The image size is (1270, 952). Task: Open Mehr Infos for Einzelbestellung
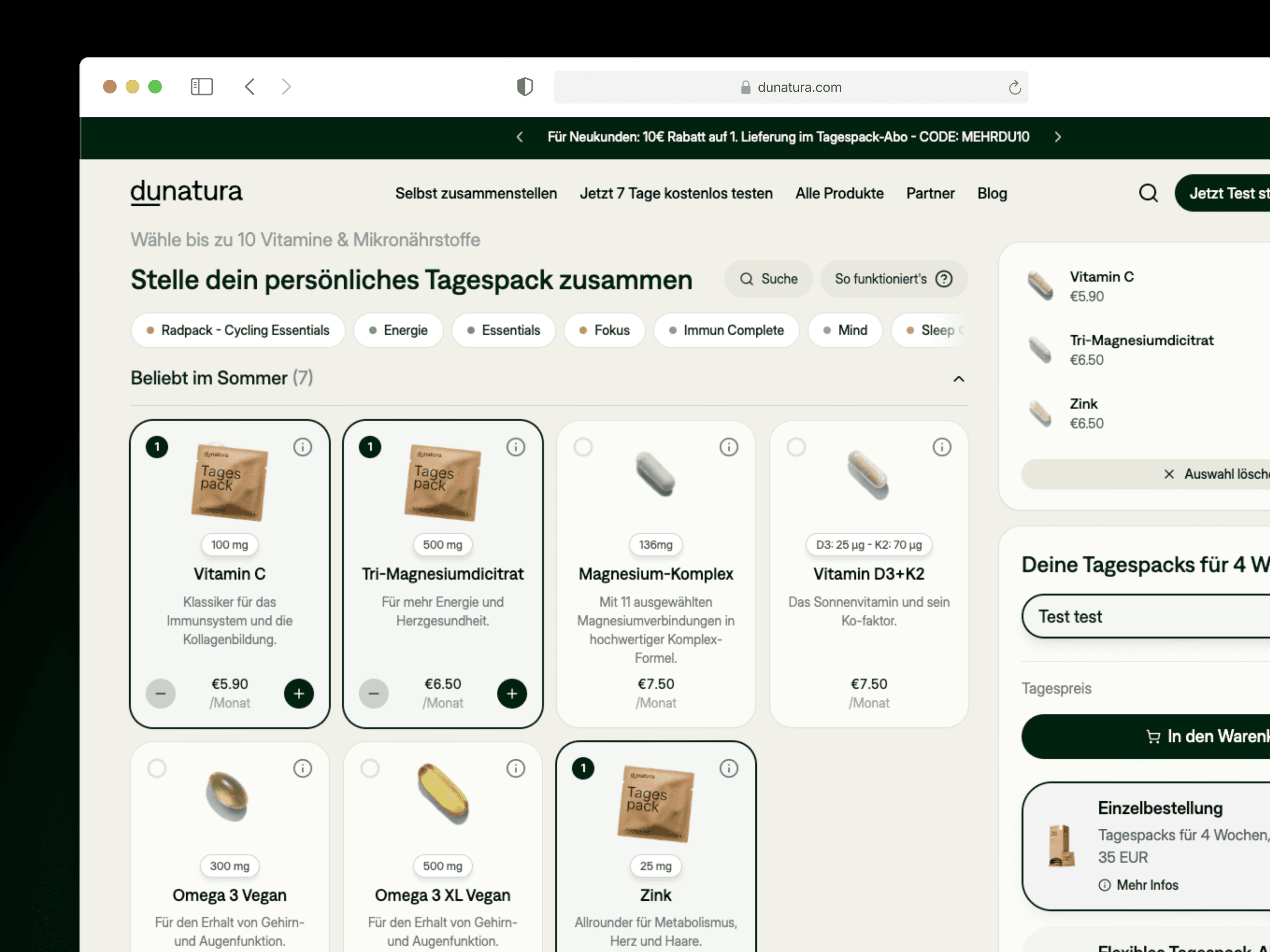click(1138, 886)
